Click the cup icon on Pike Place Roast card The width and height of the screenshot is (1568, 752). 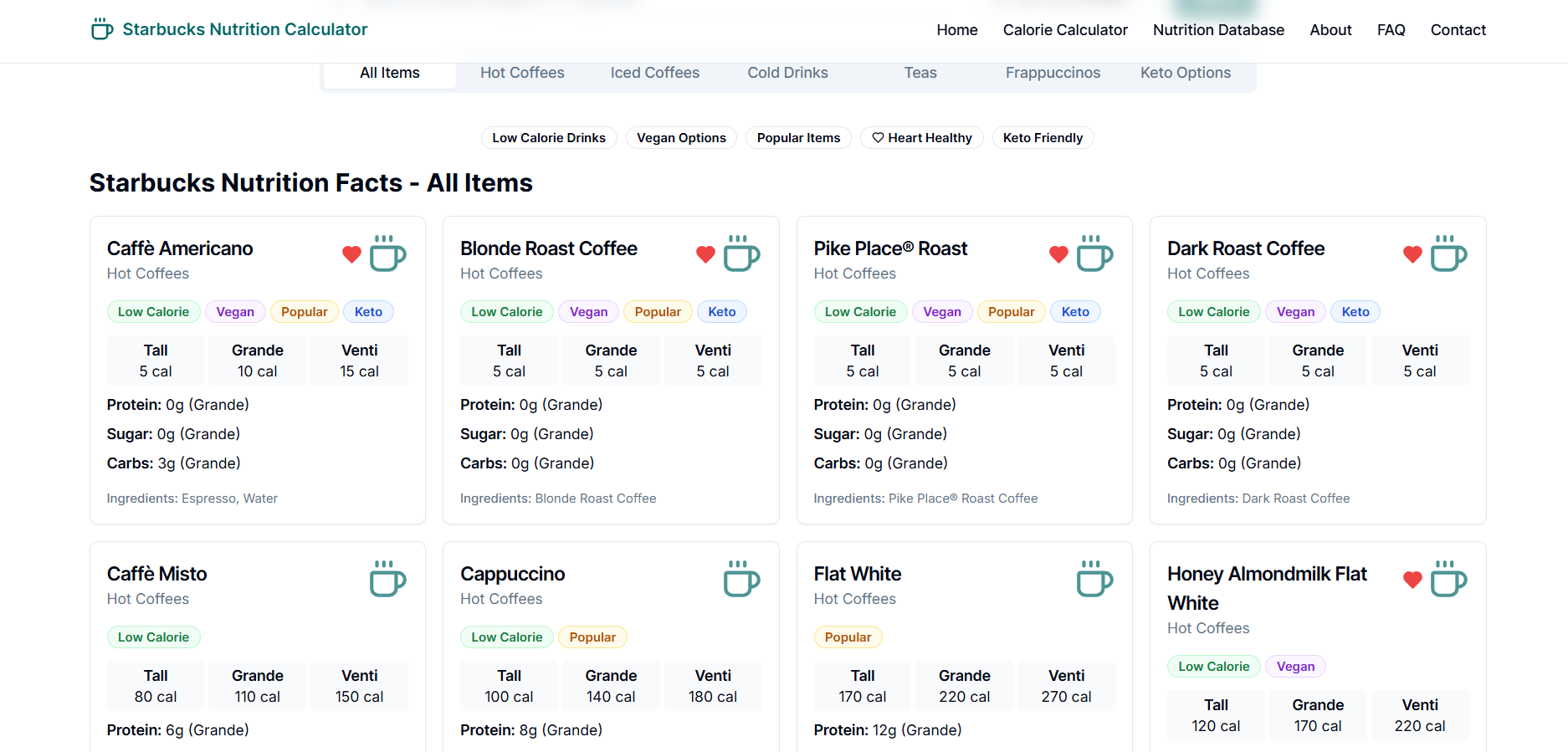[1095, 253]
